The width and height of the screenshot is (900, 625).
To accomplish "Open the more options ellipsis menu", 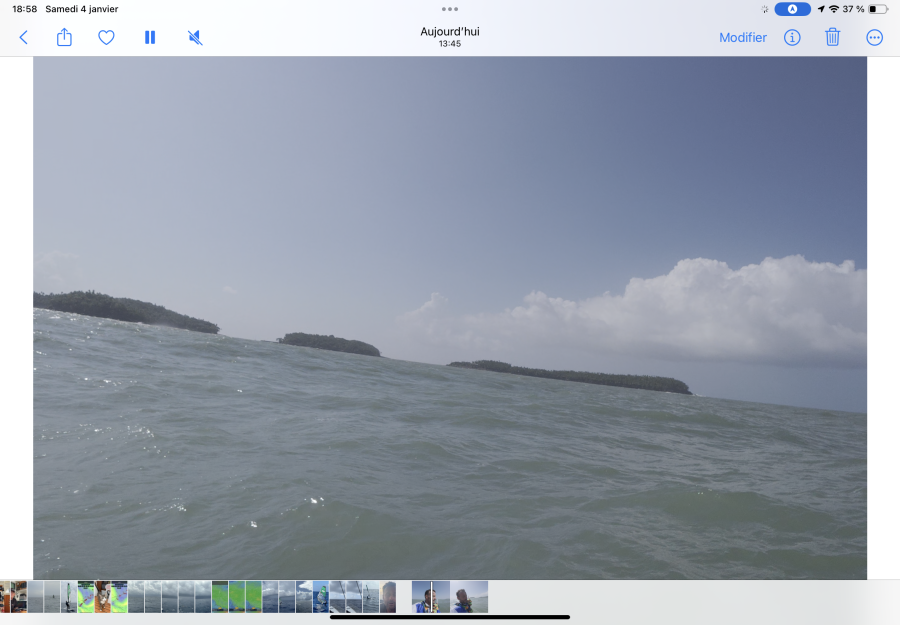I will click(875, 38).
